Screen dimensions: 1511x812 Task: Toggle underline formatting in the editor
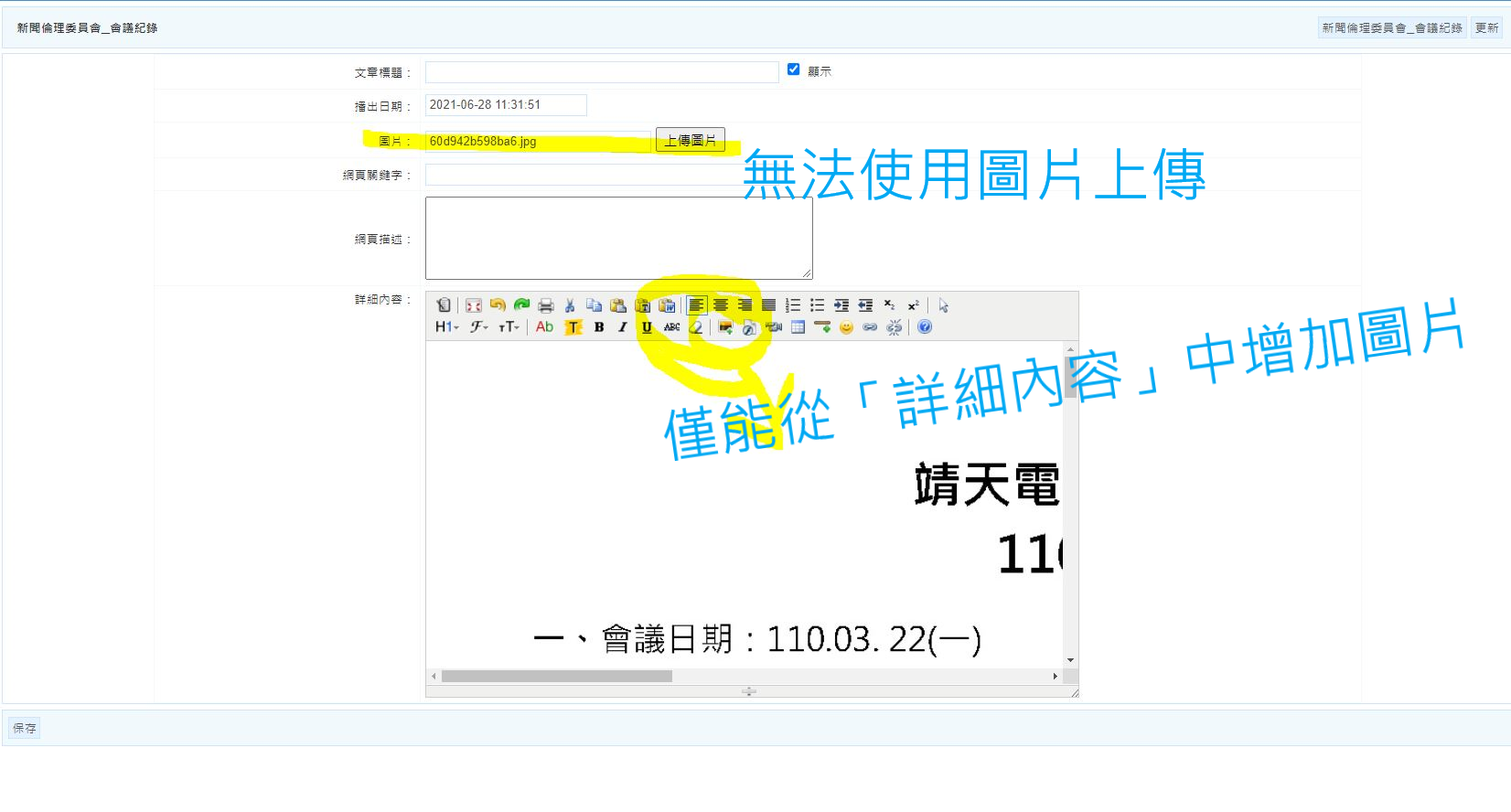(648, 327)
